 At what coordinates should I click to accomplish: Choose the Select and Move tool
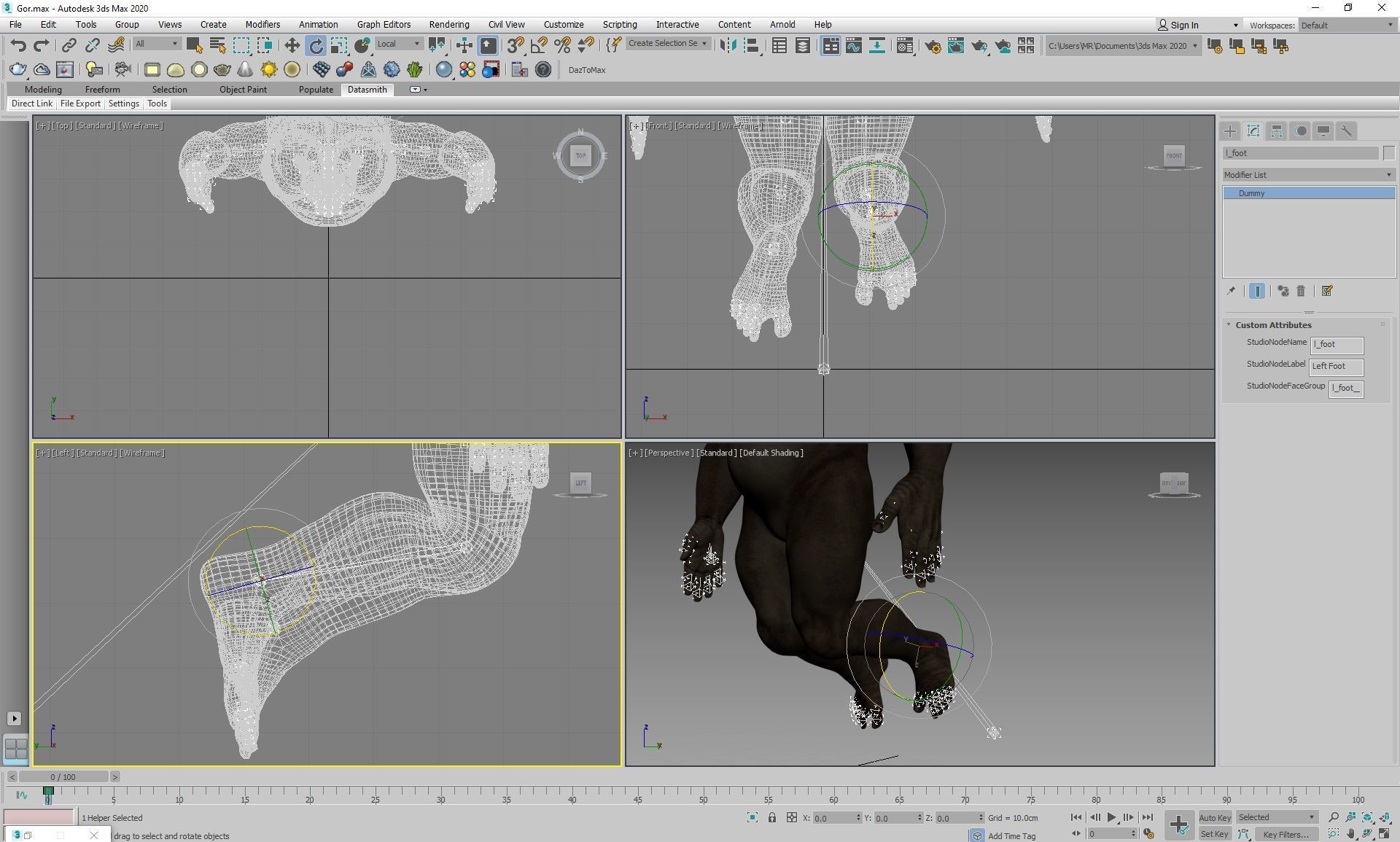(x=292, y=46)
